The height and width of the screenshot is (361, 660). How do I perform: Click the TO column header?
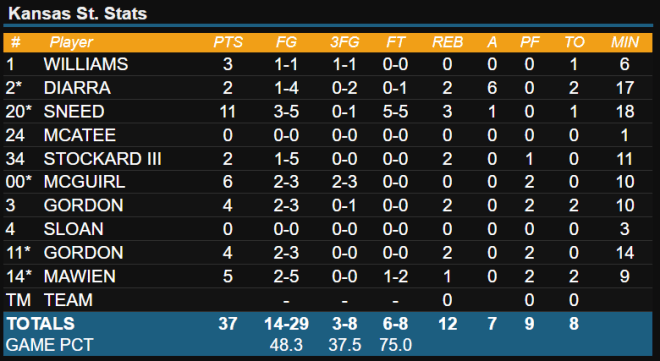[574, 42]
